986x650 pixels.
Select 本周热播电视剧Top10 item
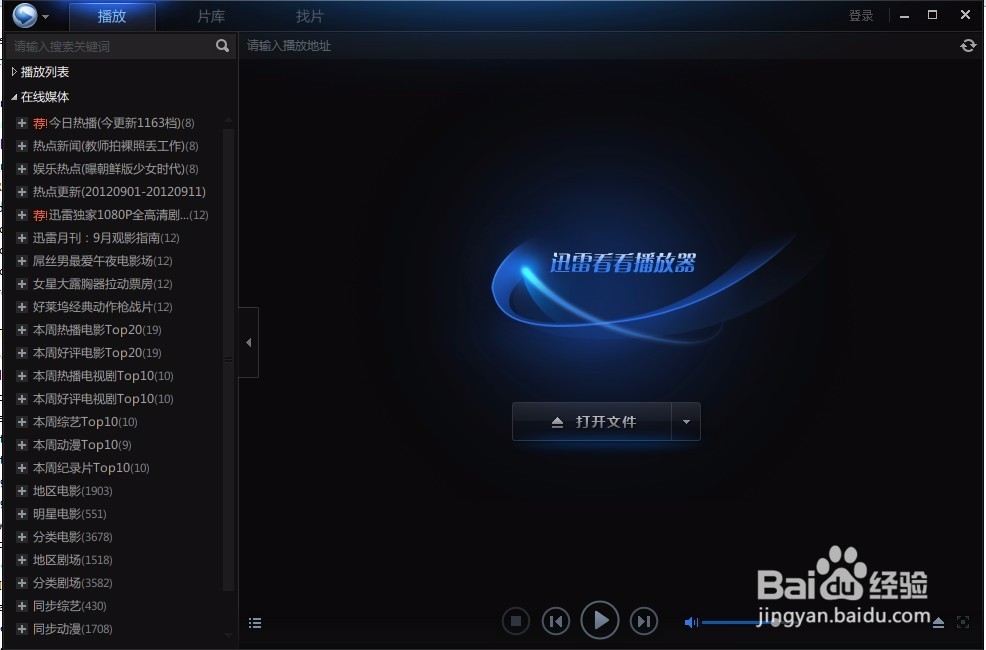click(103, 376)
